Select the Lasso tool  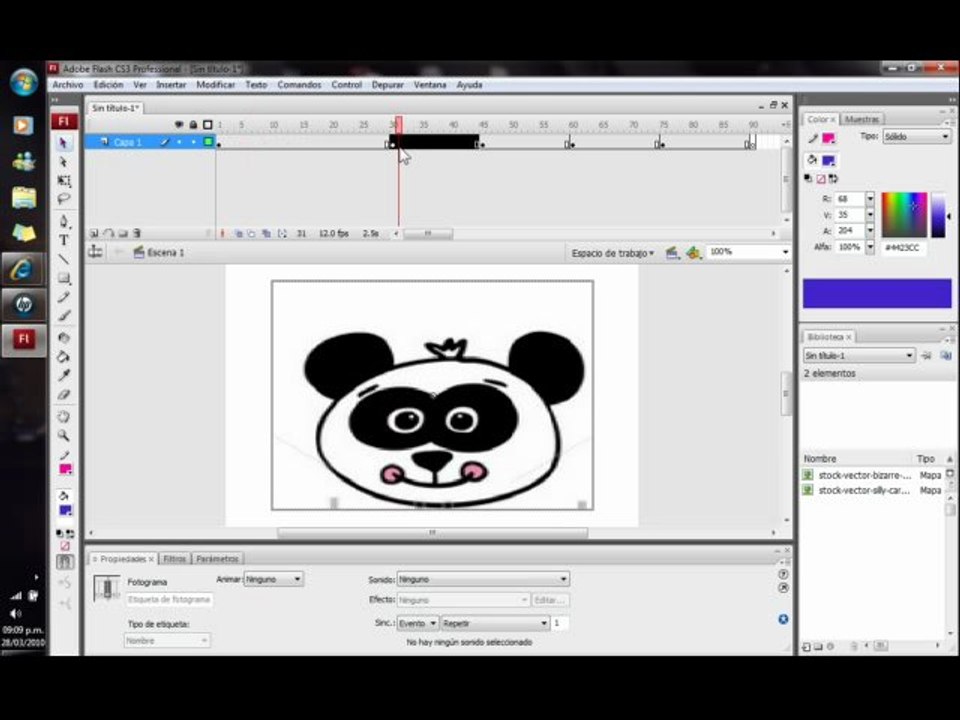click(x=63, y=199)
